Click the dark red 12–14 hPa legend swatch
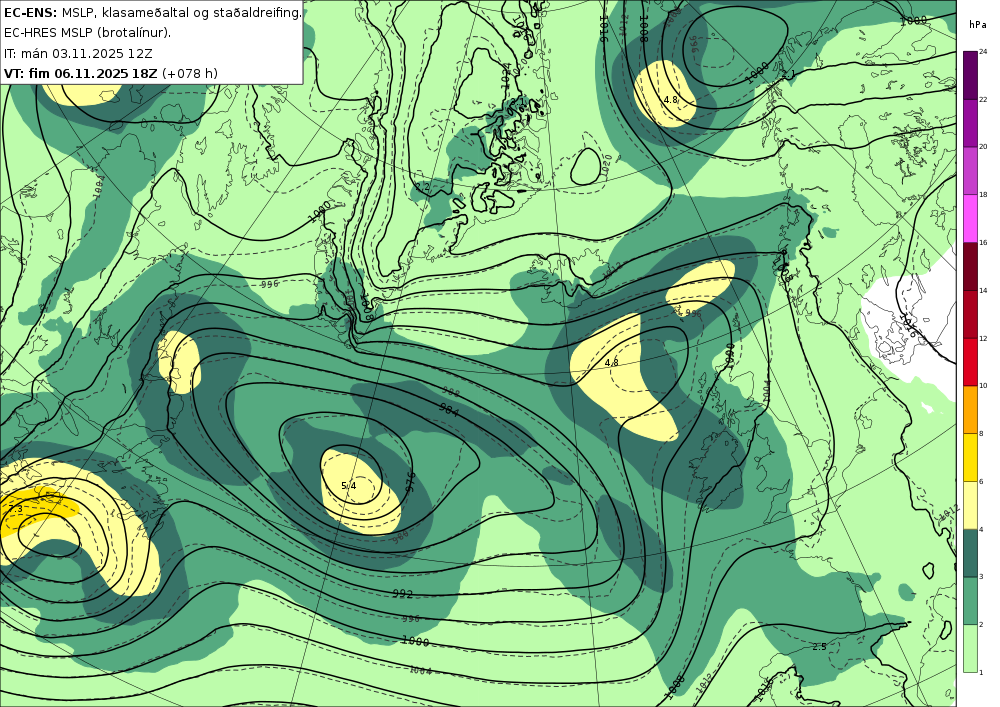 (x=970, y=314)
